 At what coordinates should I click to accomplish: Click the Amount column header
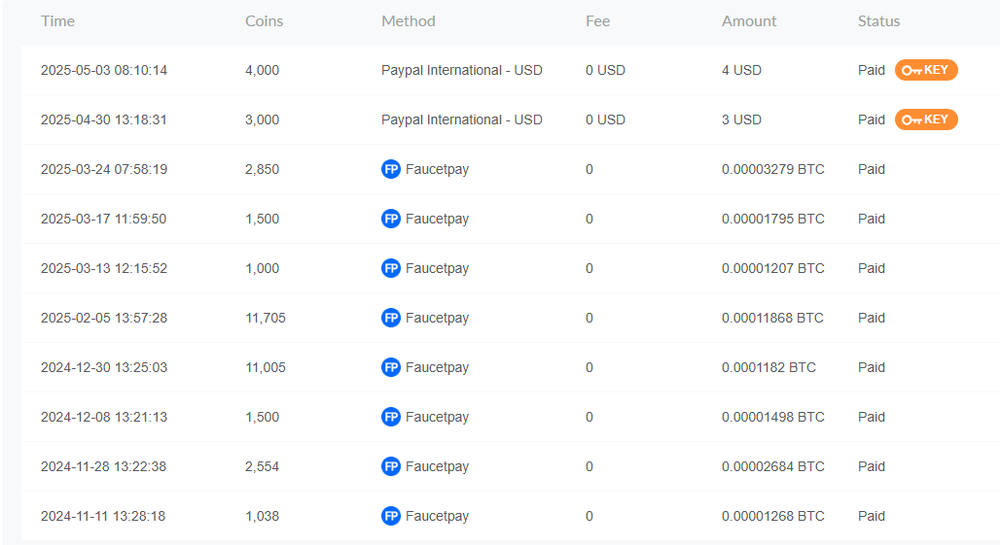[x=749, y=21]
